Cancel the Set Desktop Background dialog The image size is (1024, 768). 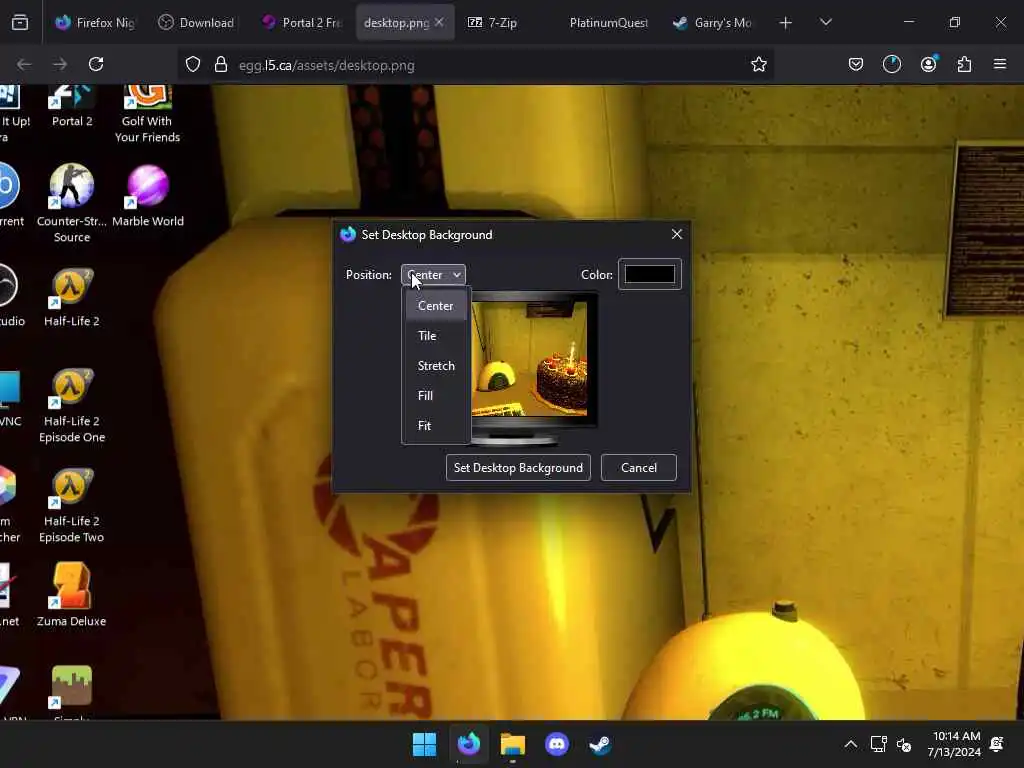point(639,468)
